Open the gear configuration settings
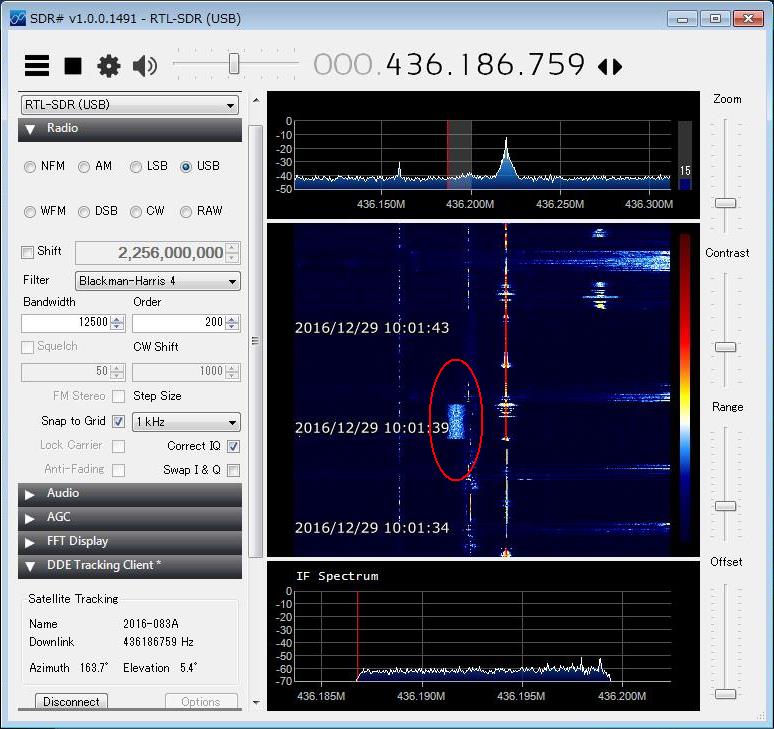 (109, 66)
